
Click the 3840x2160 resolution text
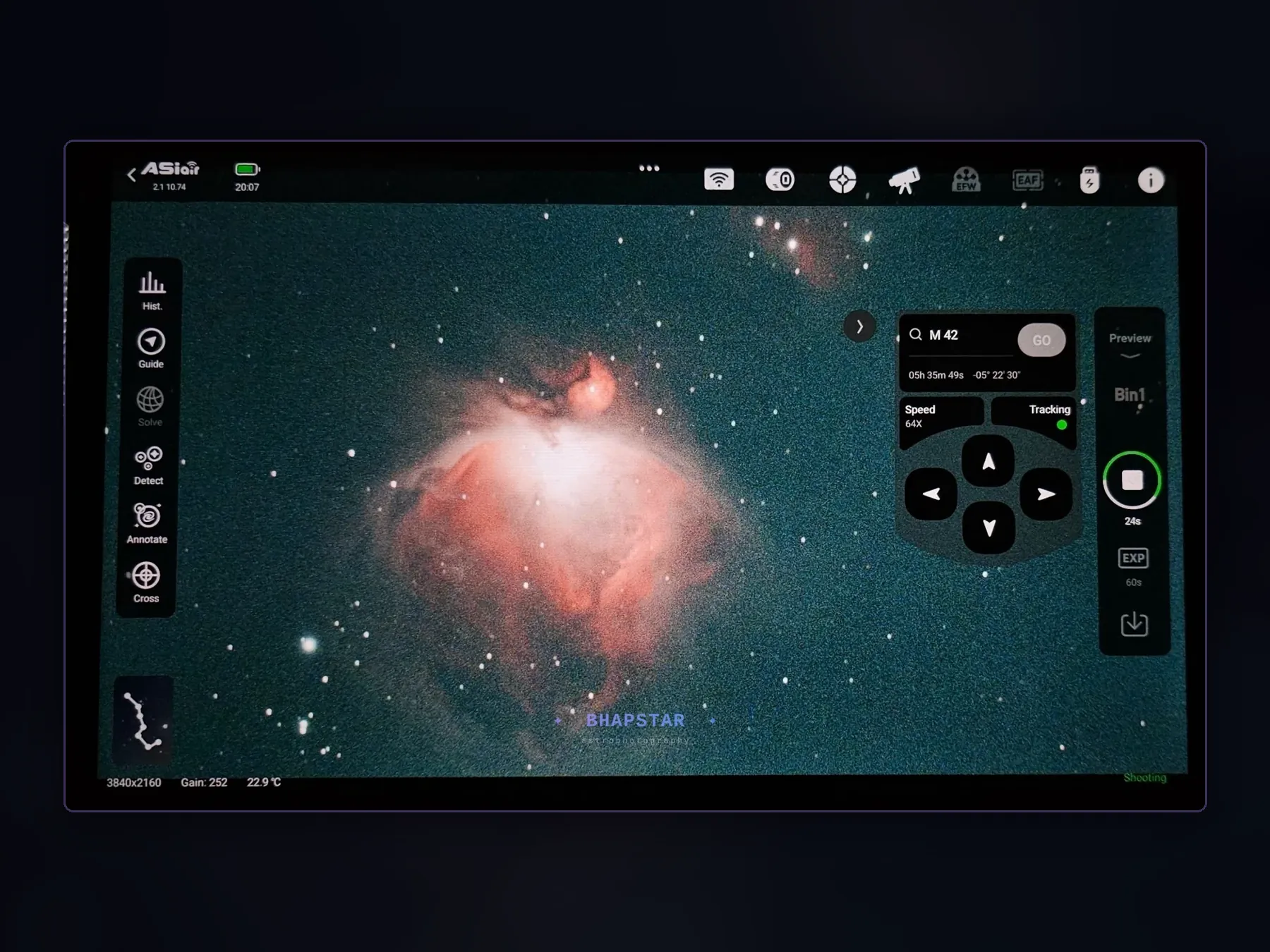coord(133,782)
